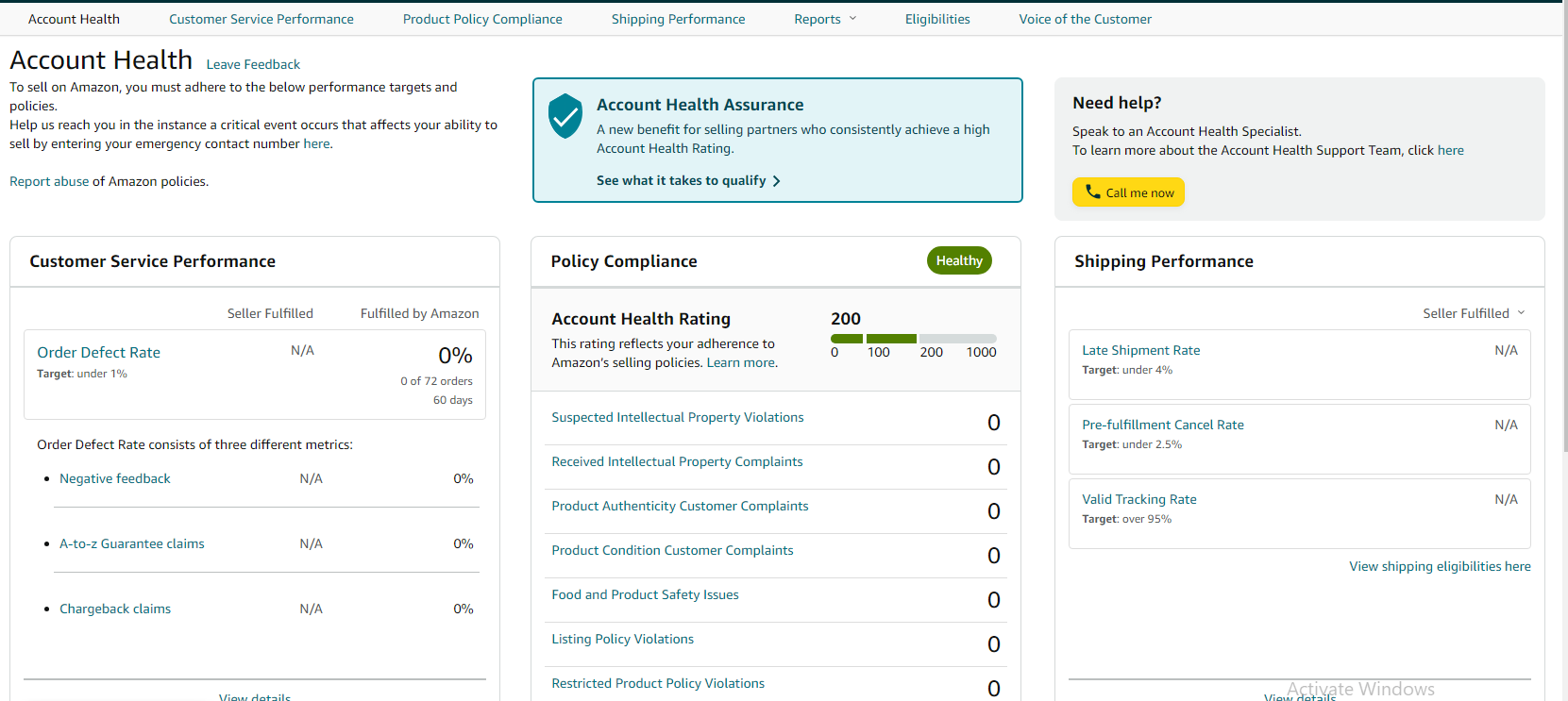Open Product Authenticity Customer Complaints
Image resolution: width=1568 pixels, height=701 pixels.
click(680, 506)
